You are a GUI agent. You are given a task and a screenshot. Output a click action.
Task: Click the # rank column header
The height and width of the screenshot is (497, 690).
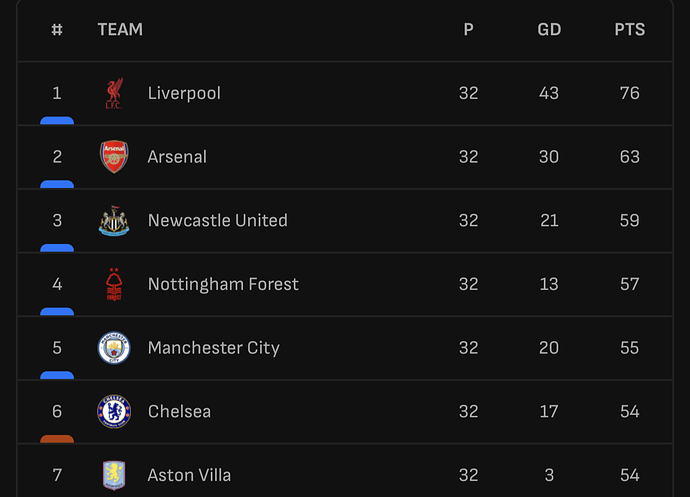[57, 29]
